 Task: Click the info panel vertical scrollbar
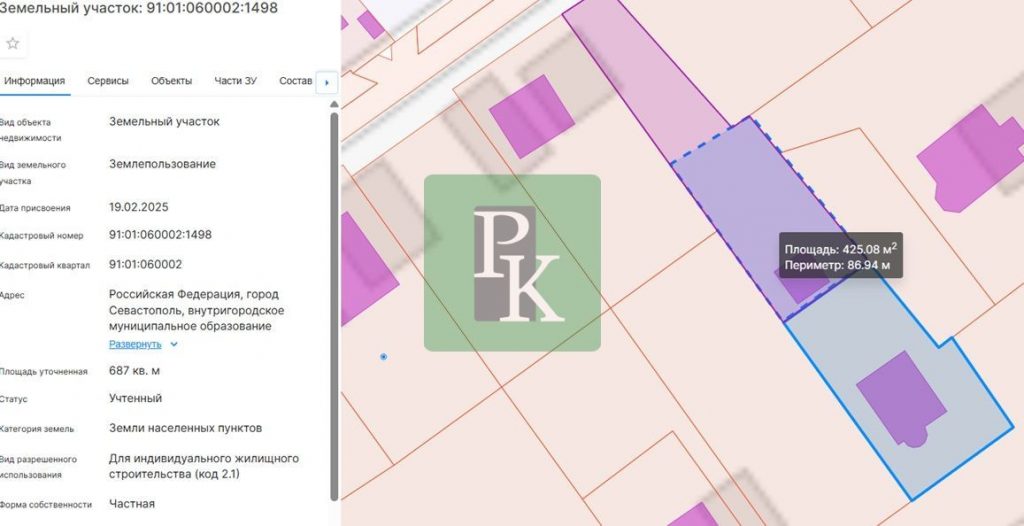coord(334,300)
